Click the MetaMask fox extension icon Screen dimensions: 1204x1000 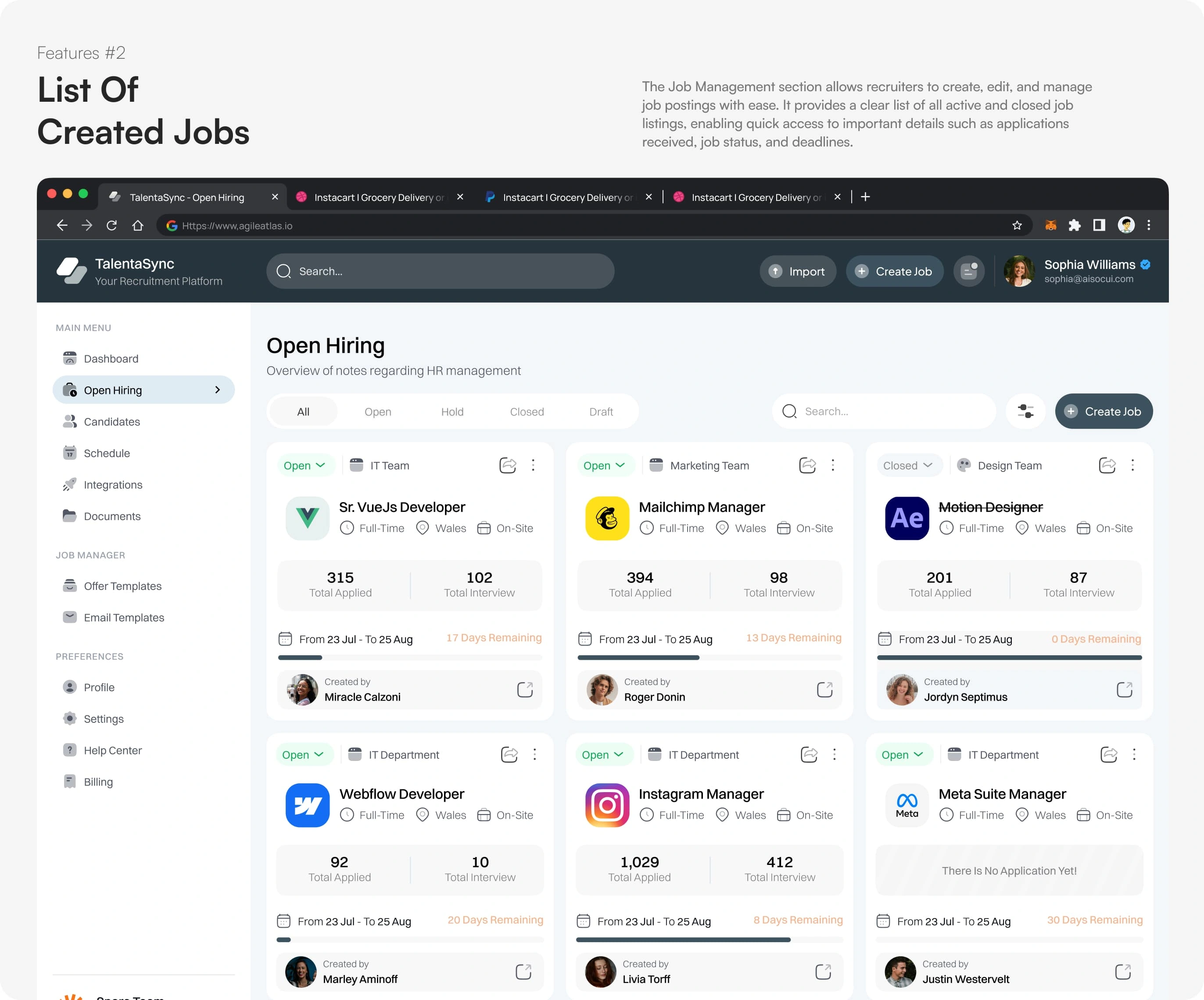(x=1051, y=225)
